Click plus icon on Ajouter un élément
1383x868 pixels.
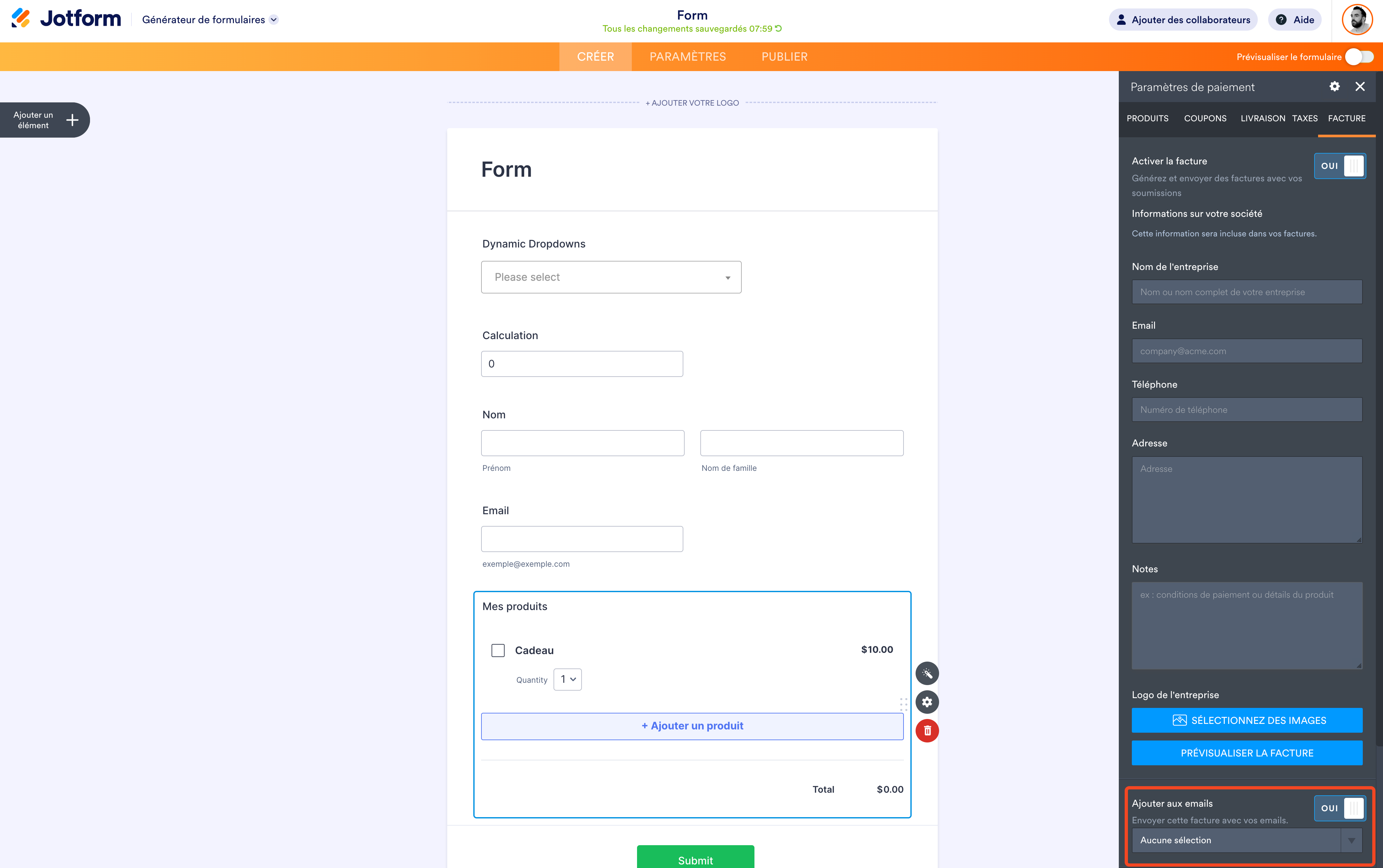[72, 120]
